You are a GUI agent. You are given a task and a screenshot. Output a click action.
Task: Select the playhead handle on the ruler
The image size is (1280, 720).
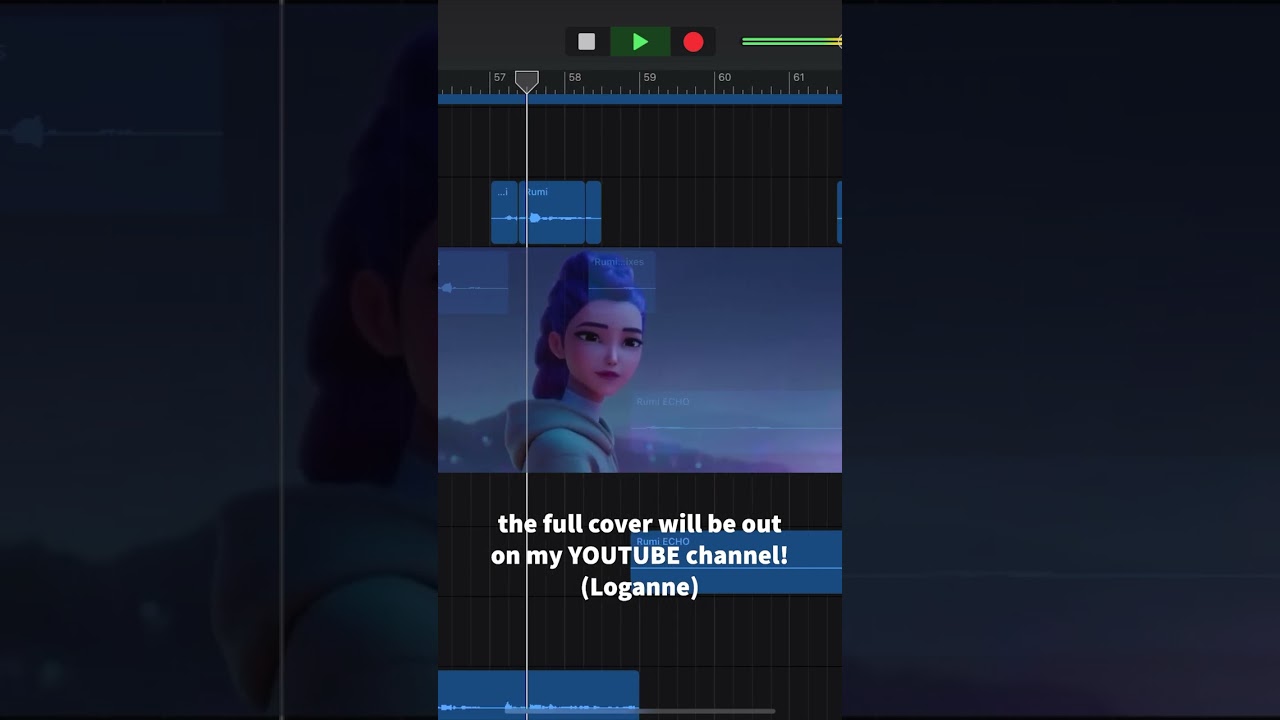(x=527, y=81)
